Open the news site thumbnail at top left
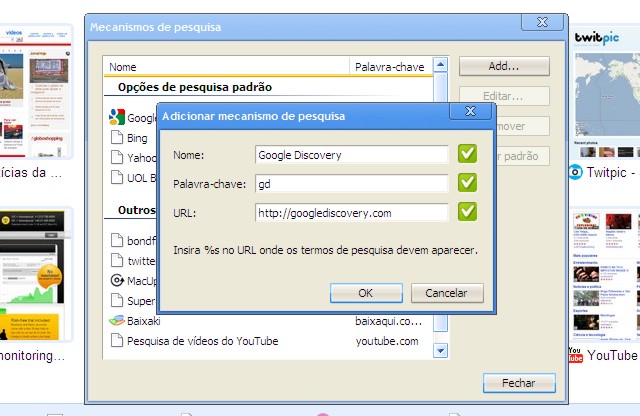Screen dimensions: 640x416 (x=35, y=92)
